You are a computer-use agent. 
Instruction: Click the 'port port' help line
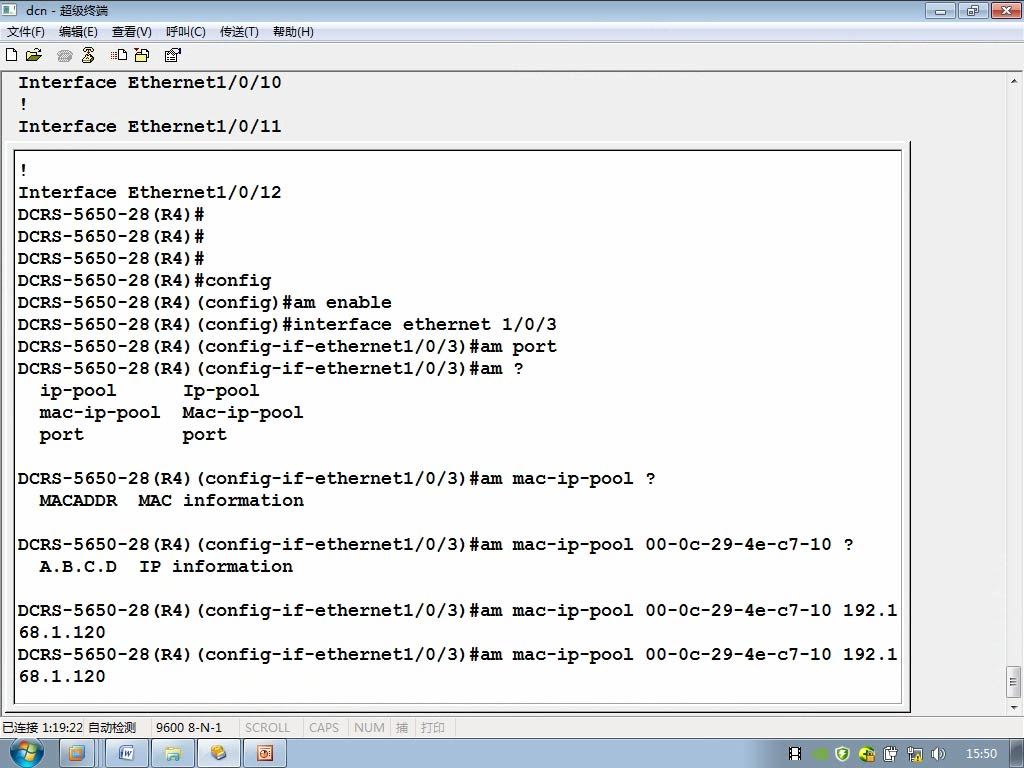click(133, 435)
